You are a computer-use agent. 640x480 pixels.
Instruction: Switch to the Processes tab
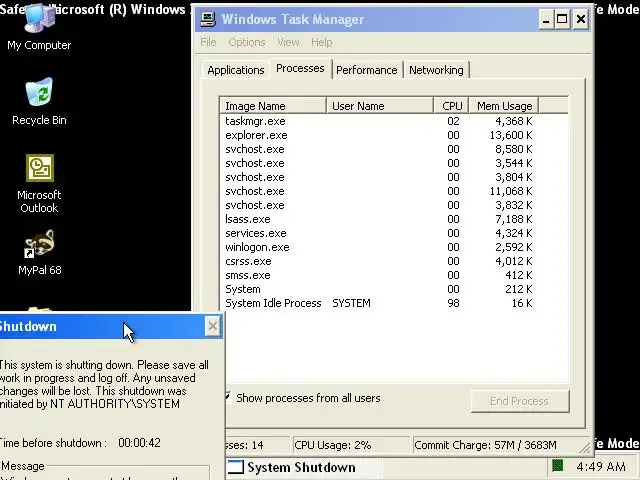click(300, 68)
